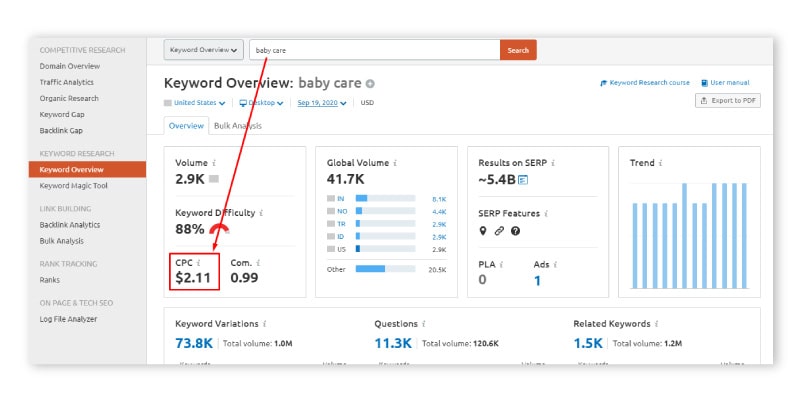The image size is (800, 401).
Task: Click the orange Search button
Action: click(518, 50)
